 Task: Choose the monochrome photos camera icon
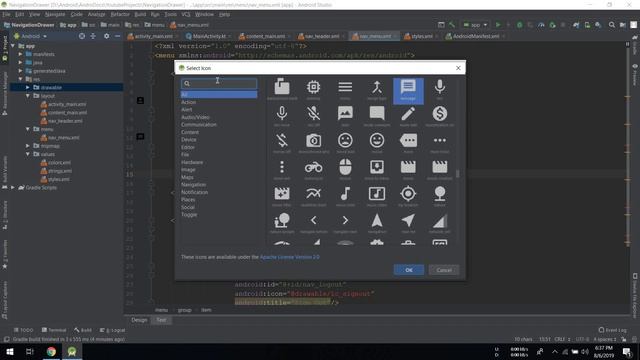point(313,140)
